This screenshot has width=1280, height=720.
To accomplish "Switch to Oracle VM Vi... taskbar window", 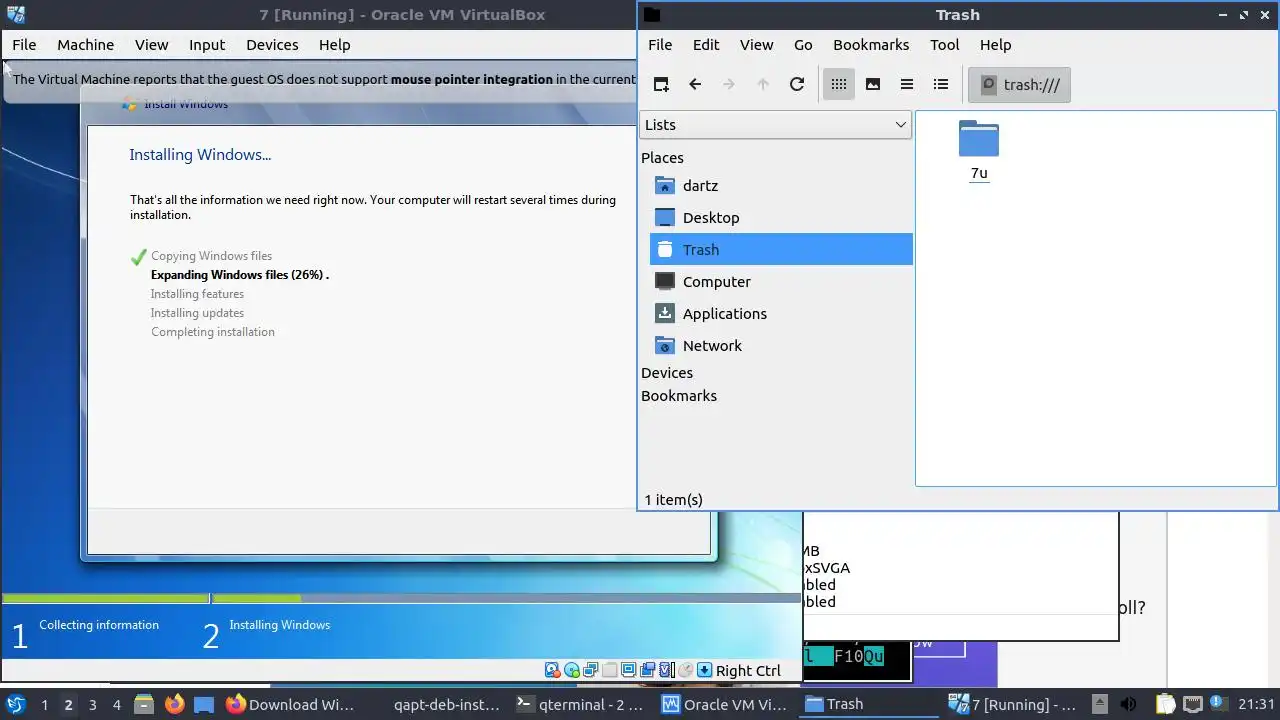I will [x=726, y=704].
